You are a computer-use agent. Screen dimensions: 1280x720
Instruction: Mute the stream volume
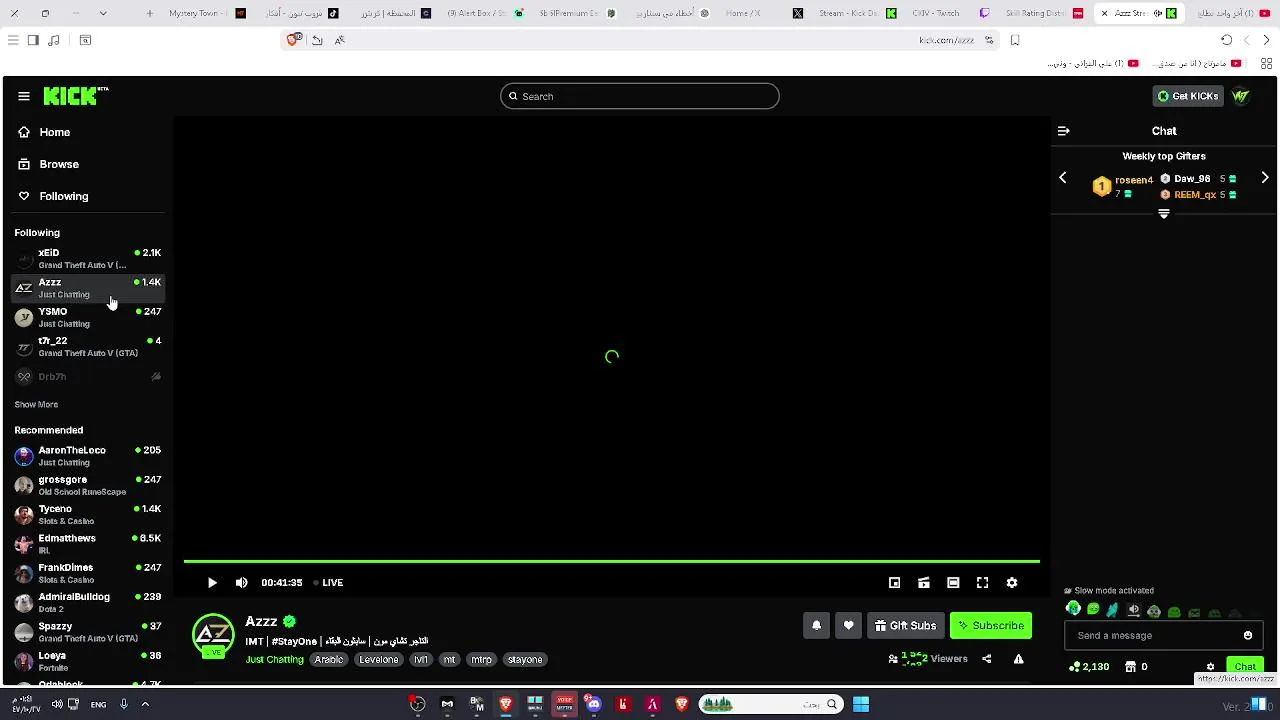click(241, 582)
